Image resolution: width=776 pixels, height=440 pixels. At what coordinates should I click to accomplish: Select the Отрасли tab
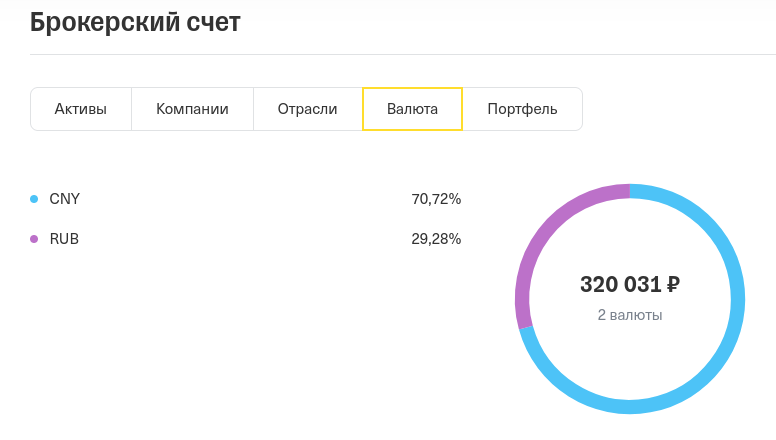tap(307, 109)
